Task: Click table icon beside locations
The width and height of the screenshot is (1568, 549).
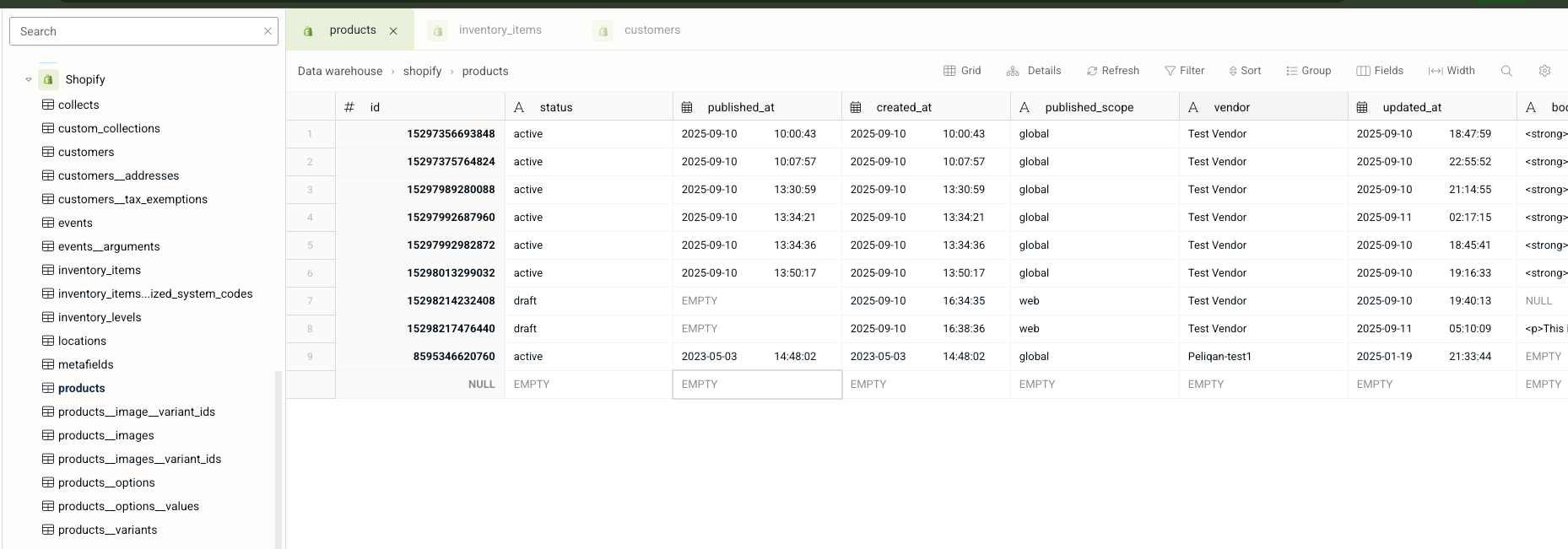Action: pyautogui.click(x=48, y=341)
